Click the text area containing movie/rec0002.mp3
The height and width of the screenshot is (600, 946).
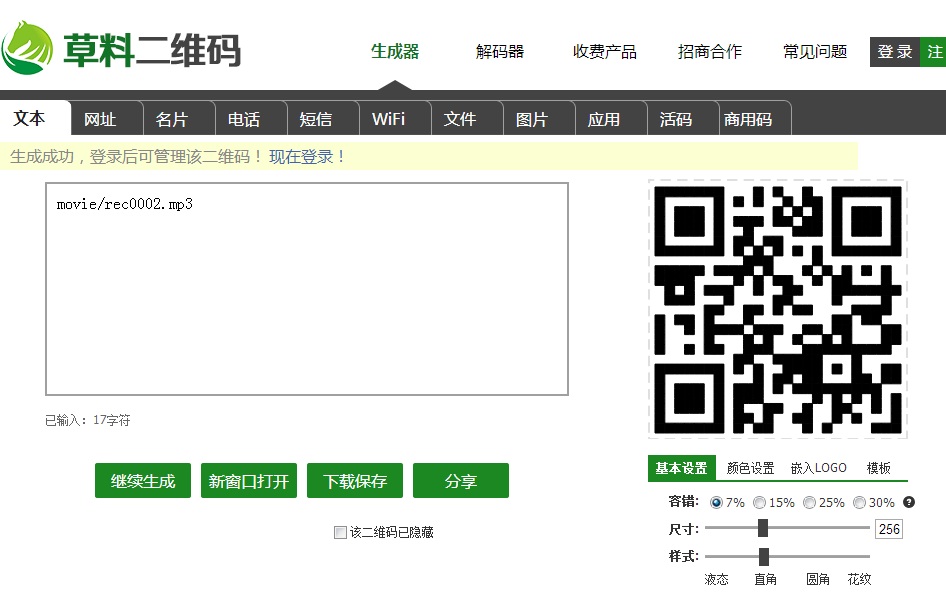click(307, 289)
